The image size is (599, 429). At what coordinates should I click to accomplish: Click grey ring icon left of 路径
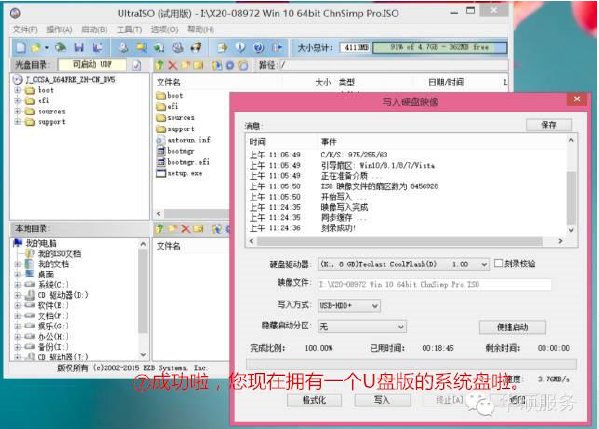tap(243, 65)
